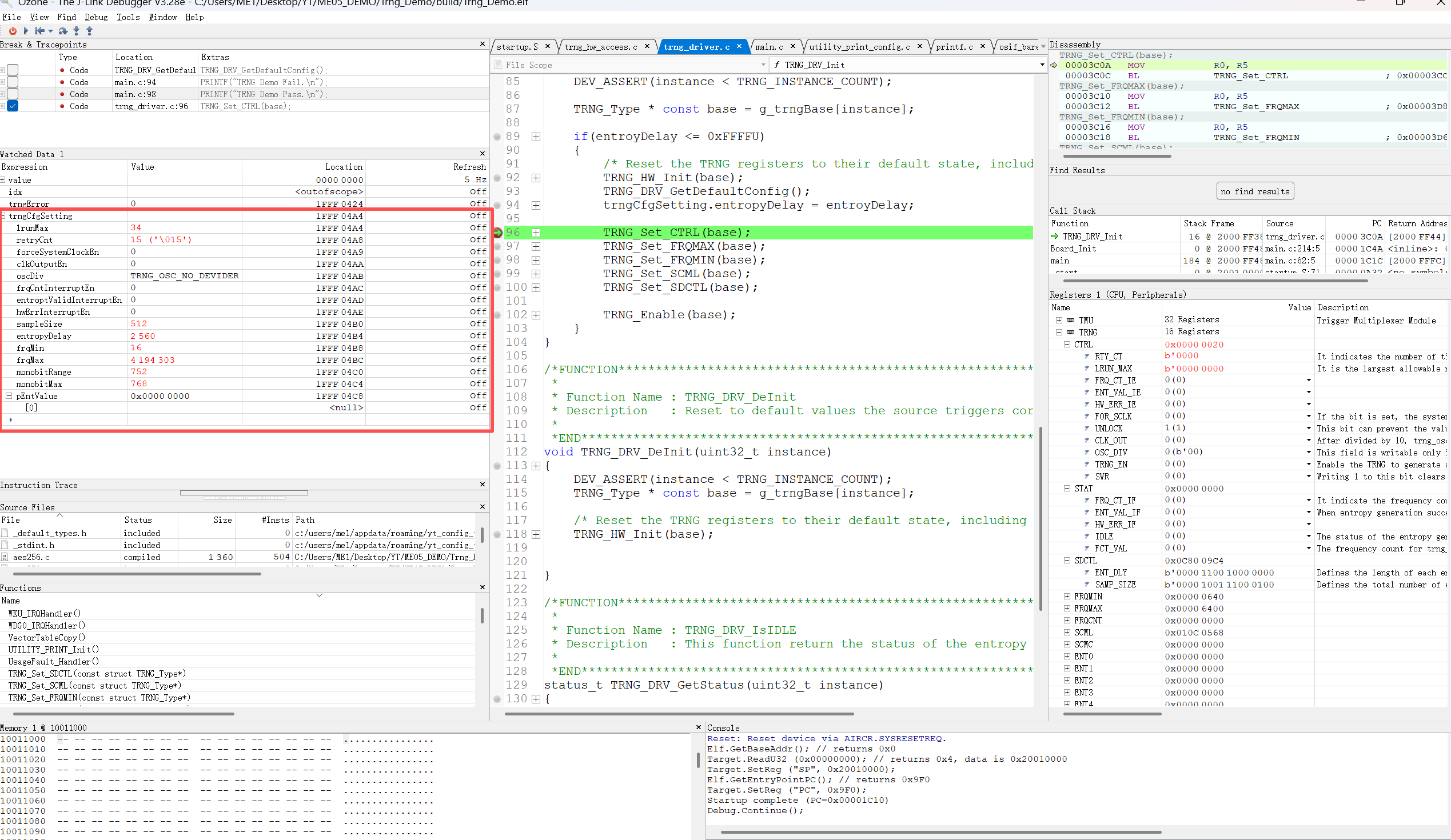Close the Memory 1 panel
1451x840 pixels.
(x=699, y=727)
